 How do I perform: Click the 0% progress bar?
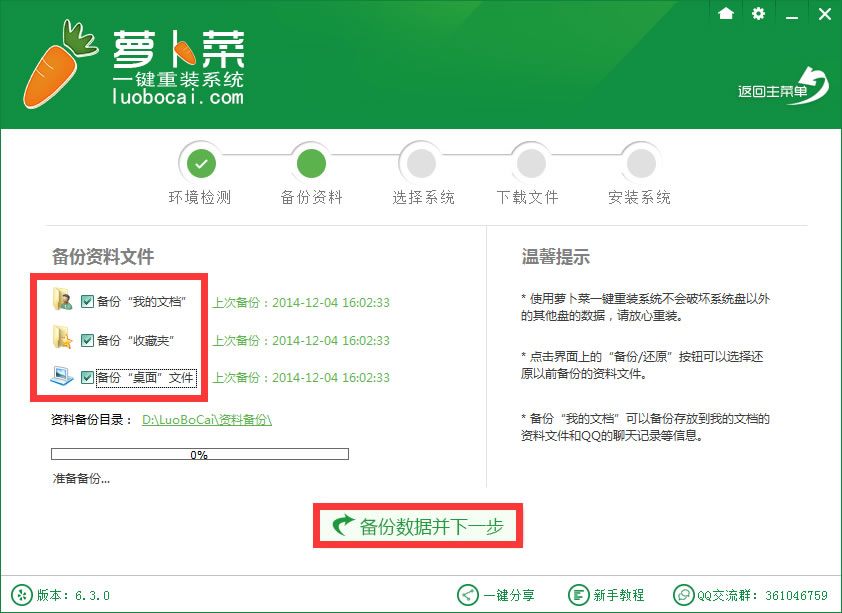[199, 453]
